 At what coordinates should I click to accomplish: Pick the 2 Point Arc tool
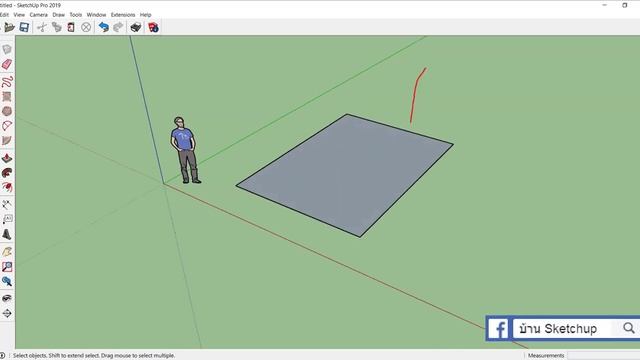(x=7, y=126)
